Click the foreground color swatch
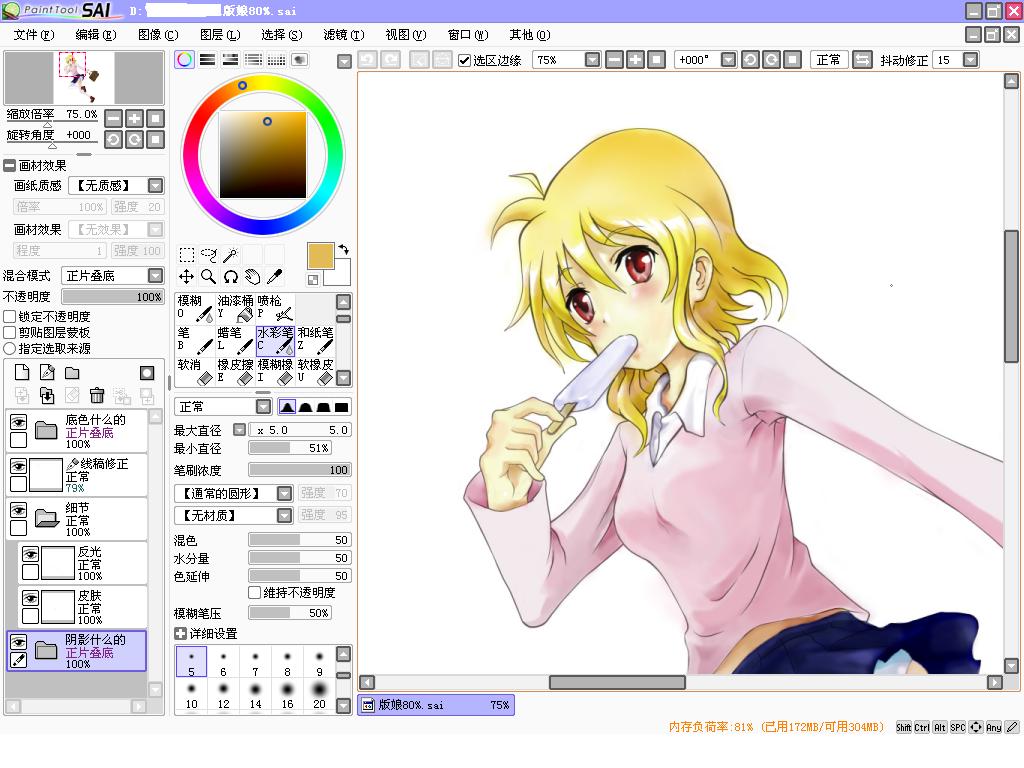This screenshot has height=768, width=1024. point(320,256)
